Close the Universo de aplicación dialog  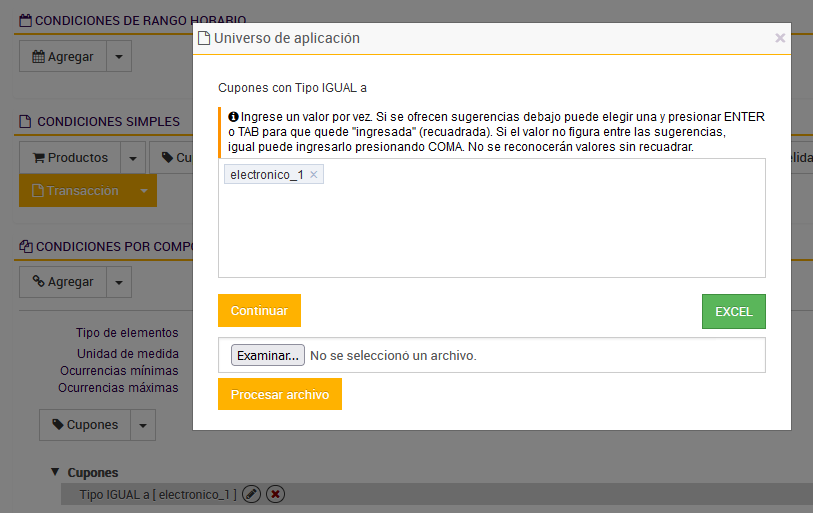[780, 38]
